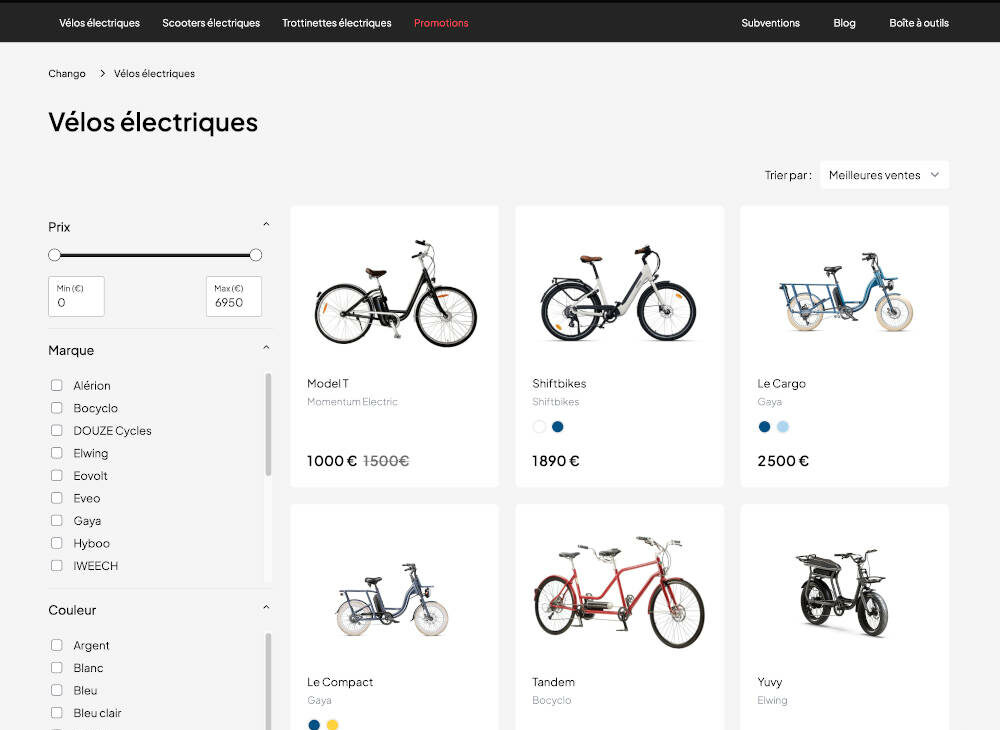This screenshot has width=1000, height=730.
Task: Collapse the Marque filter section
Action: [267, 347]
